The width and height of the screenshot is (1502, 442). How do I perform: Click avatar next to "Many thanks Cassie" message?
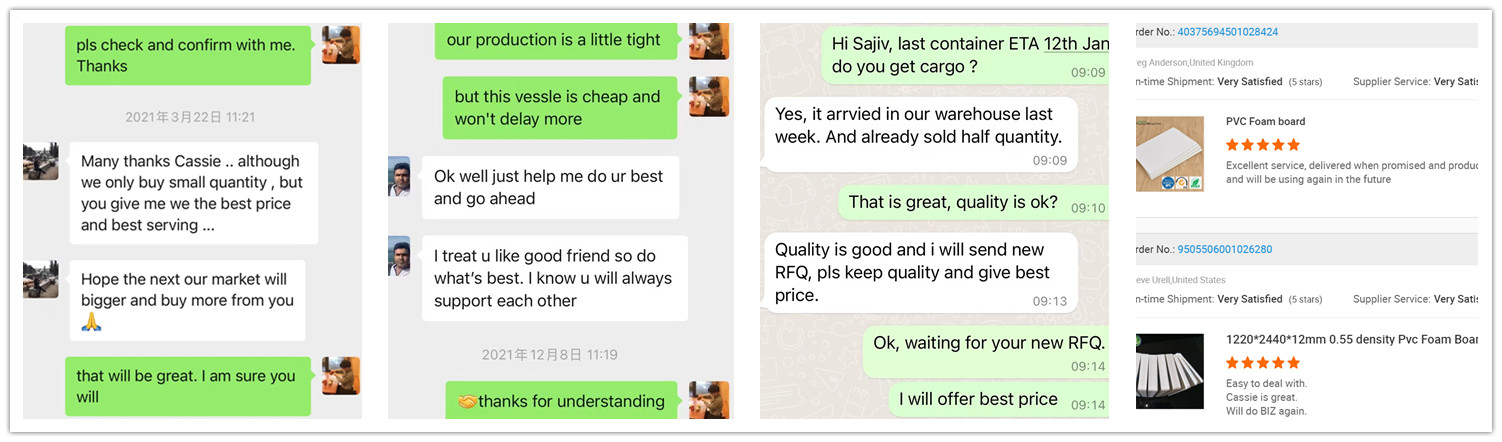[x=41, y=161]
